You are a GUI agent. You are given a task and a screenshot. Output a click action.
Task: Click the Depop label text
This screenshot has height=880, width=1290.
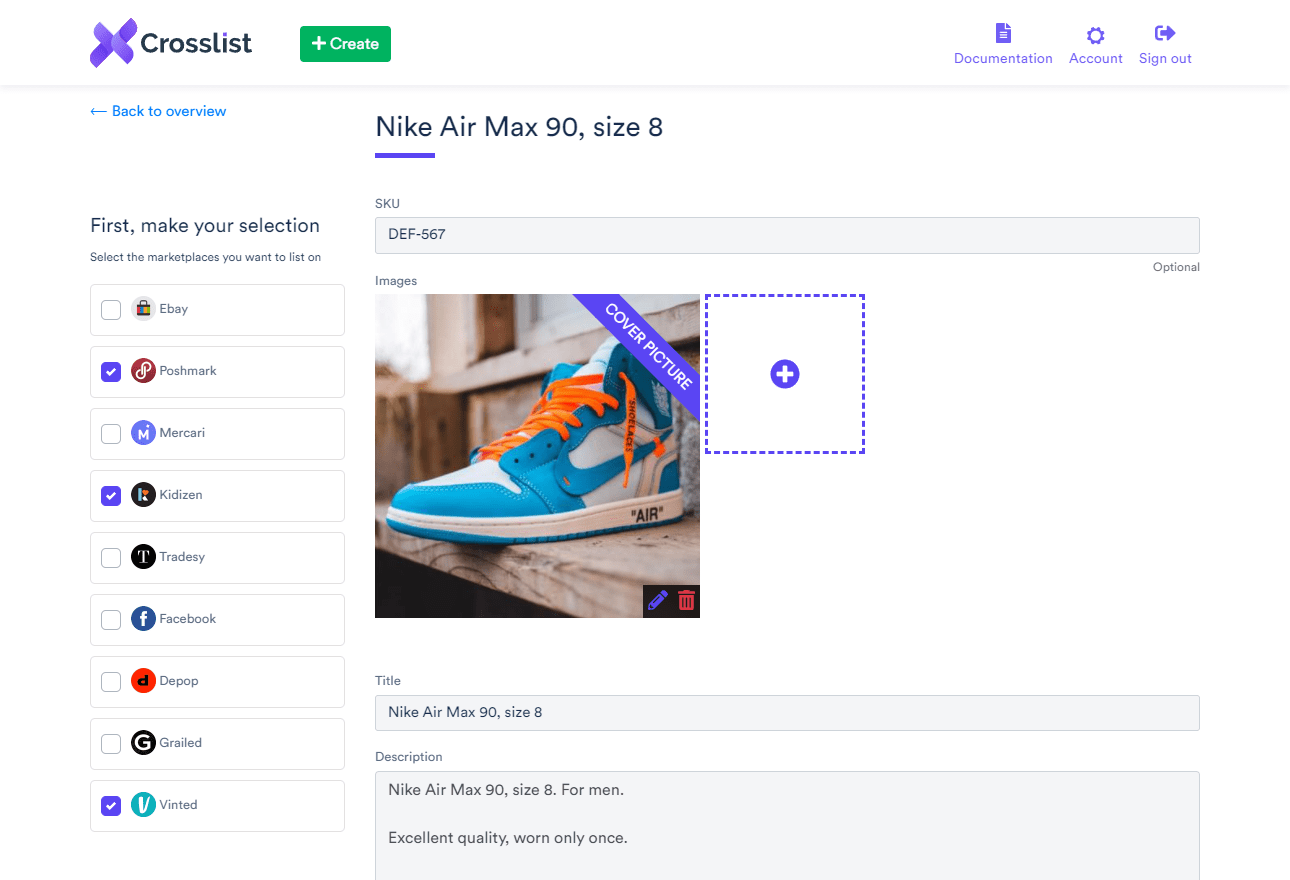(x=179, y=681)
